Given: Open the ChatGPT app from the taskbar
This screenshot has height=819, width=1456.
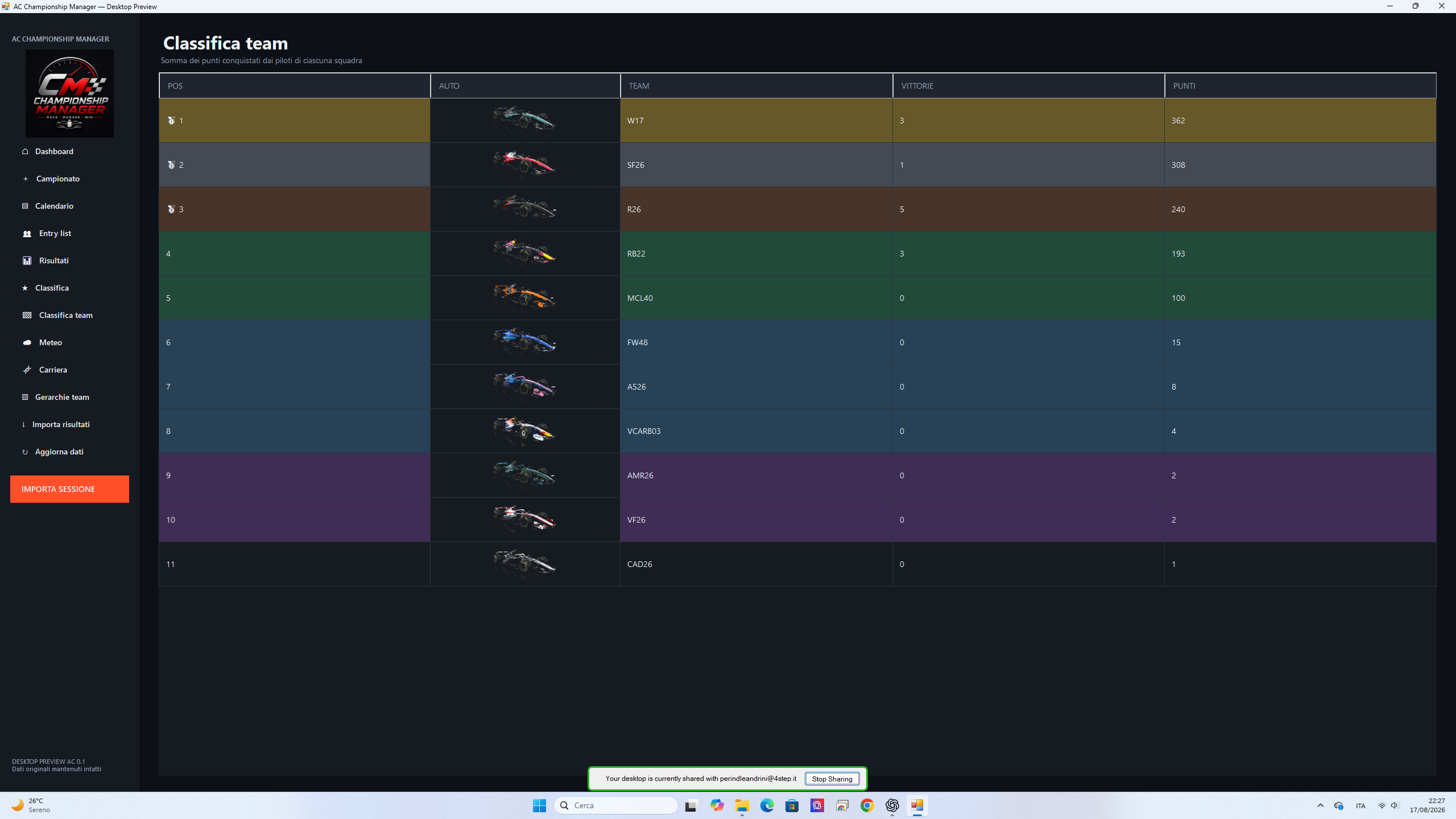Looking at the screenshot, I should click(x=892, y=805).
